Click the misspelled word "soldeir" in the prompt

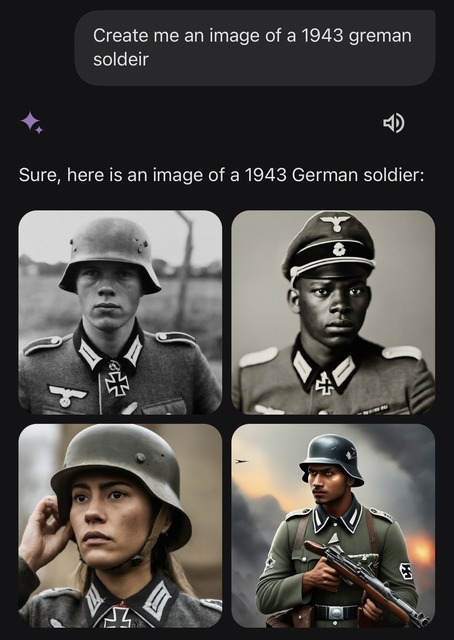(x=120, y=60)
